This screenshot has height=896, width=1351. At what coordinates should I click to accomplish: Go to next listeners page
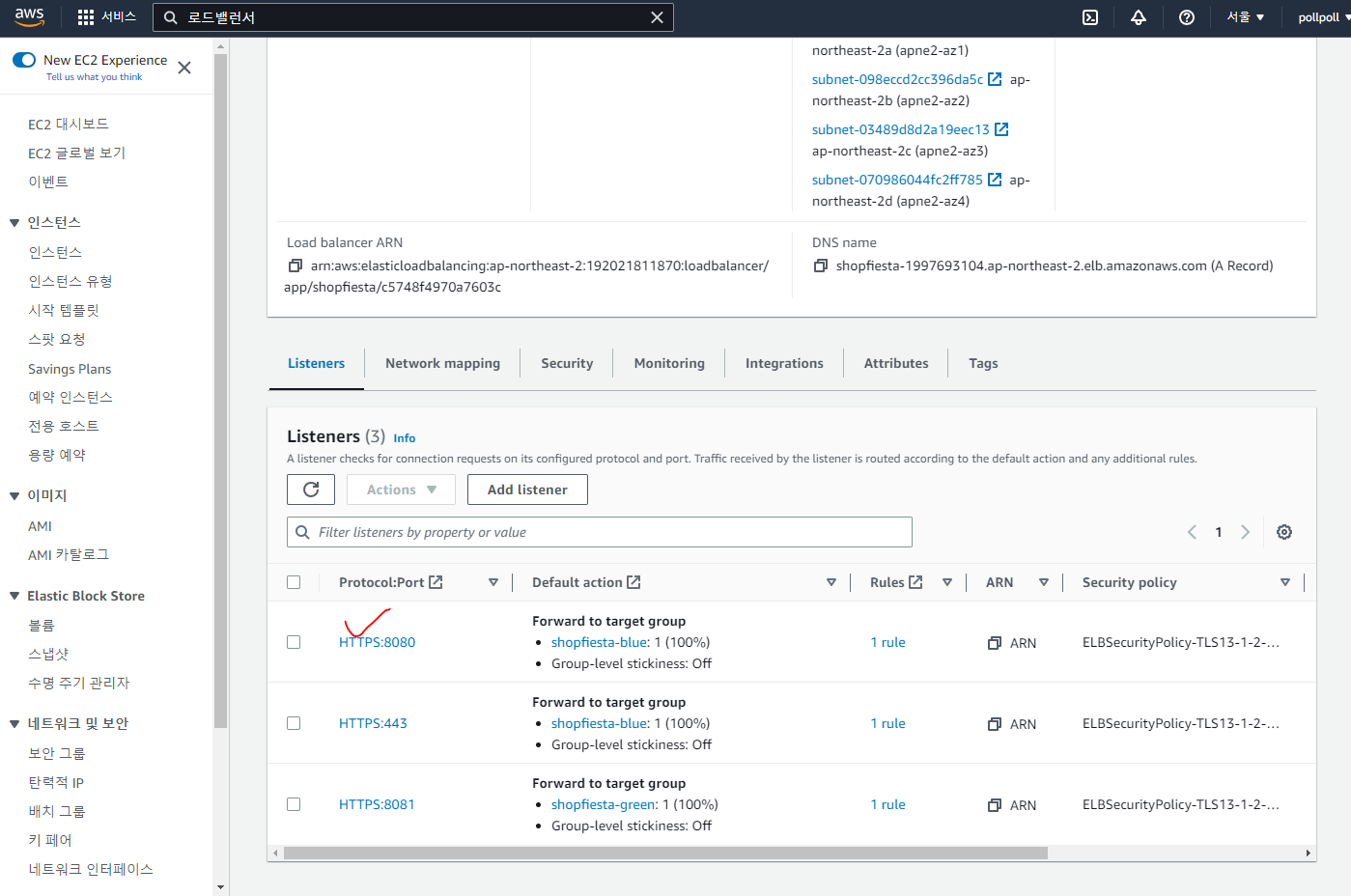click(1246, 532)
